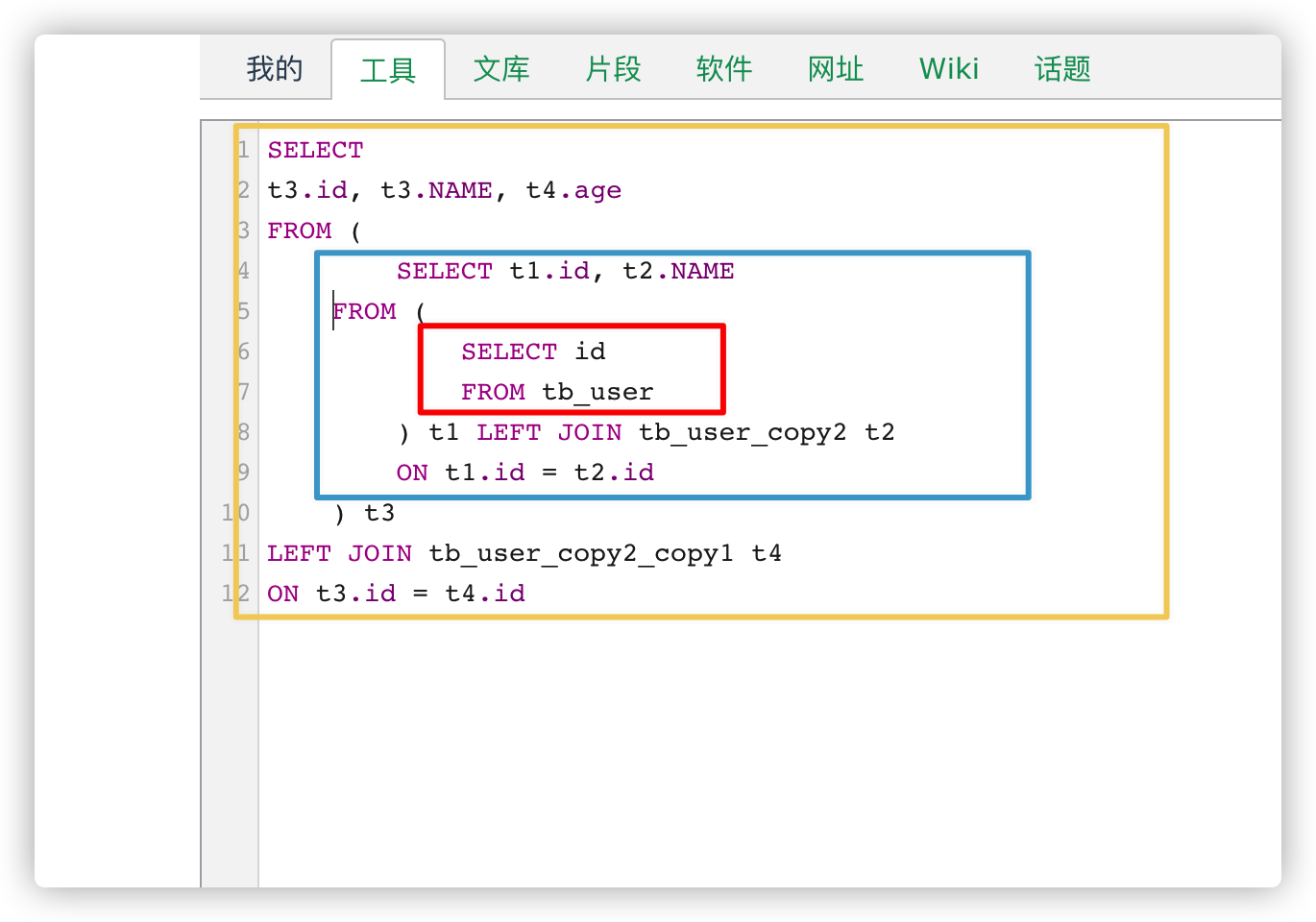Click line number 1 in the gutter
The width and height of the screenshot is (1316, 922).
click(x=242, y=150)
